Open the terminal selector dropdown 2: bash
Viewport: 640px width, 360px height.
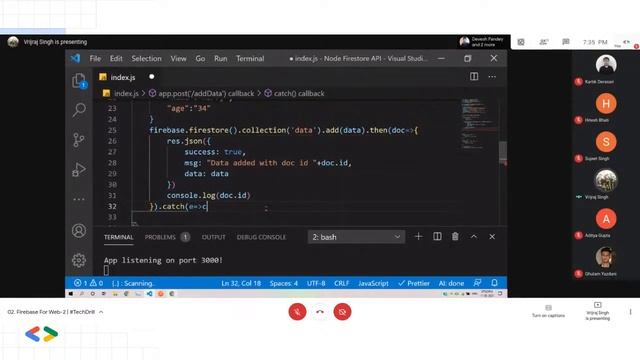pyautogui.click(x=356, y=237)
